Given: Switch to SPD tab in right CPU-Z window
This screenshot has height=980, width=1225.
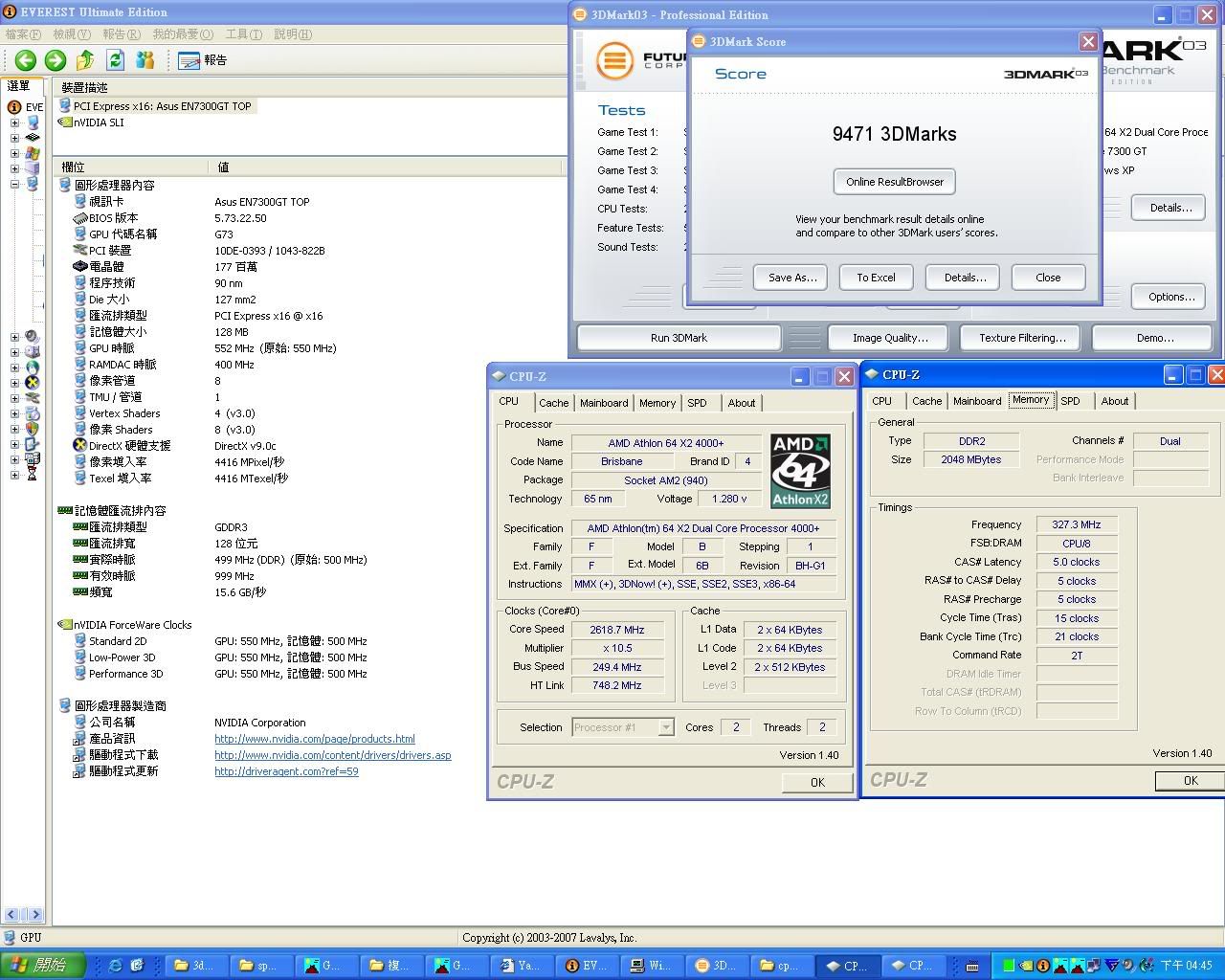Looking at the screenshot, I should (x=1070, y=401).
